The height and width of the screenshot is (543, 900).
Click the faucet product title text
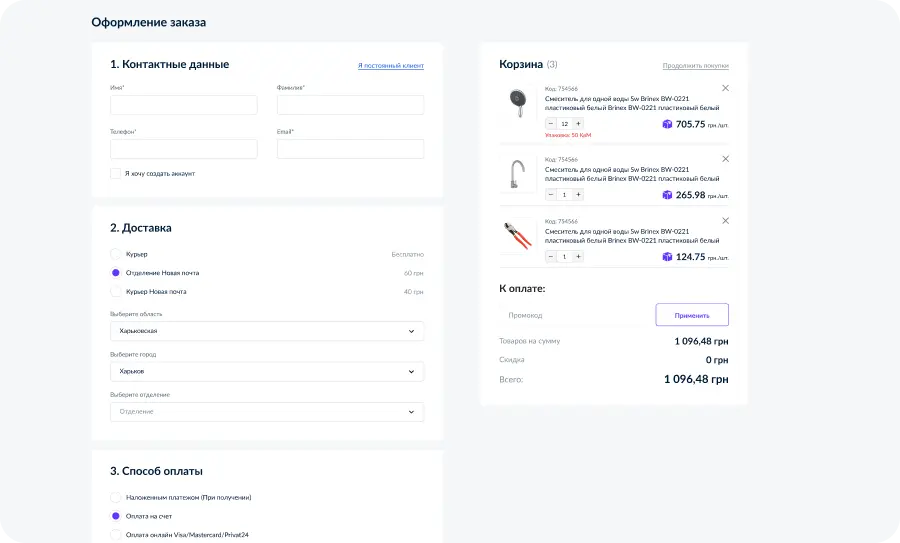click(632, 174)
